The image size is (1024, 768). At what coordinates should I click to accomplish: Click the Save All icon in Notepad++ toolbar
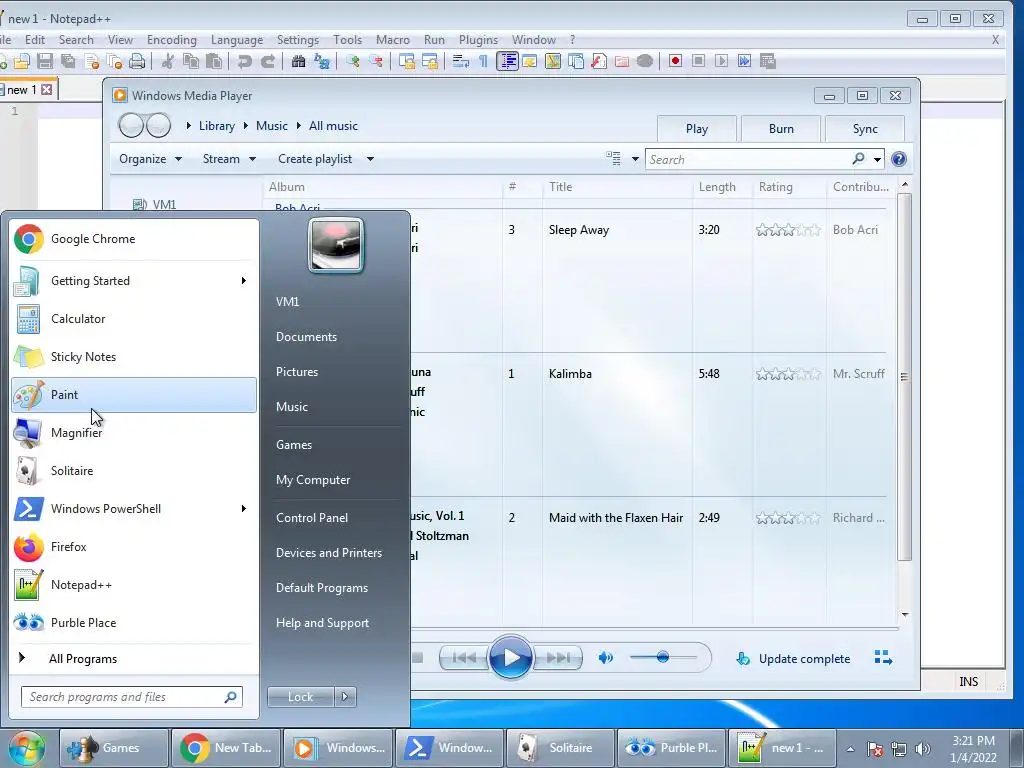tap(68, 61)
